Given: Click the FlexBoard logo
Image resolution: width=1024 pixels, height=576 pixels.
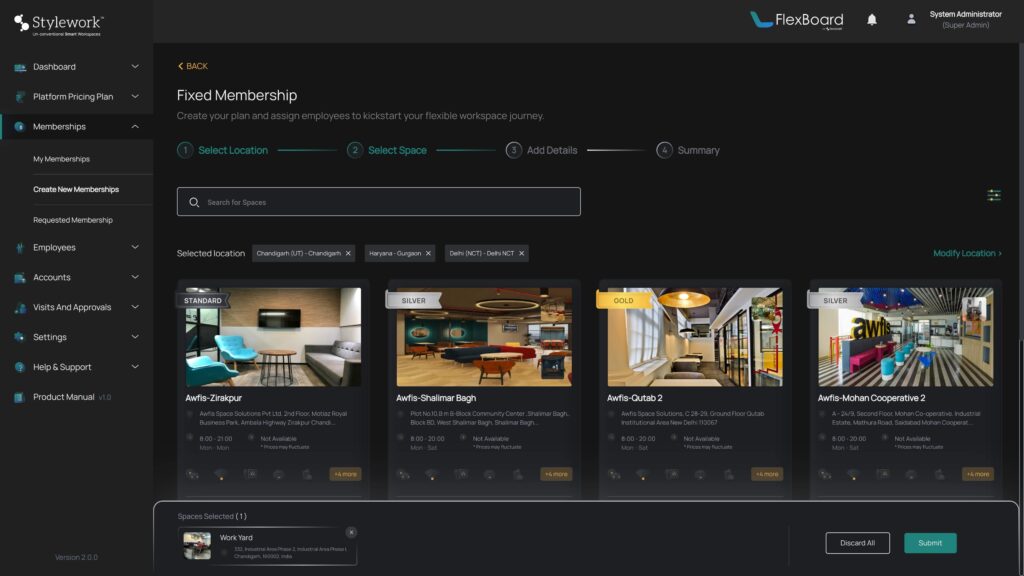Looking at the screenshot, I should coord(797,20).
